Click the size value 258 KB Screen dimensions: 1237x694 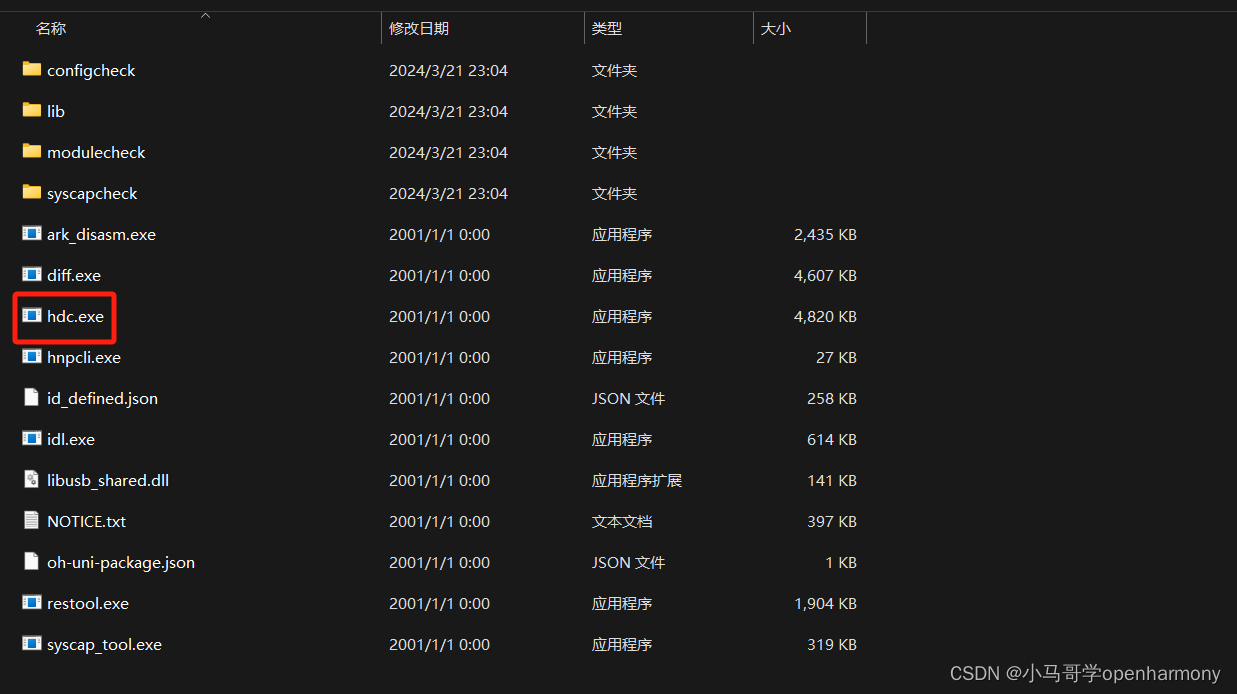pyautogui.click(x=832, y=399)
